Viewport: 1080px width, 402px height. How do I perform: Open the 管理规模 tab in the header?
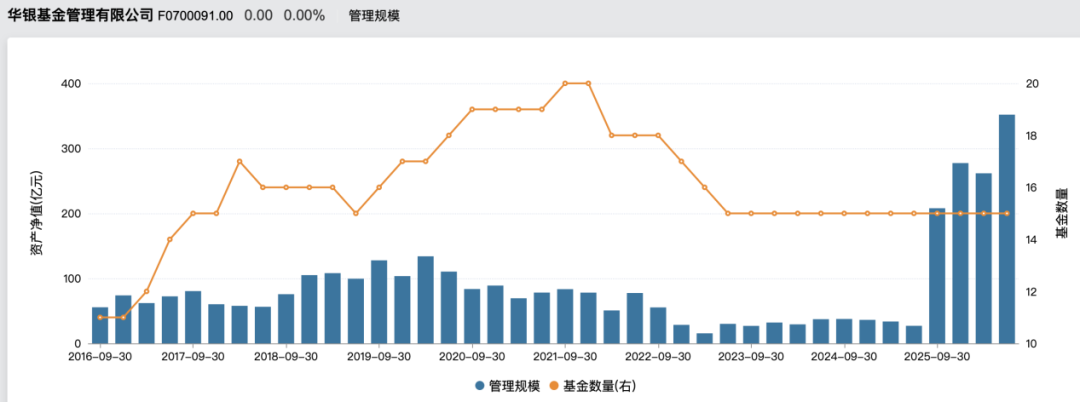374,16
